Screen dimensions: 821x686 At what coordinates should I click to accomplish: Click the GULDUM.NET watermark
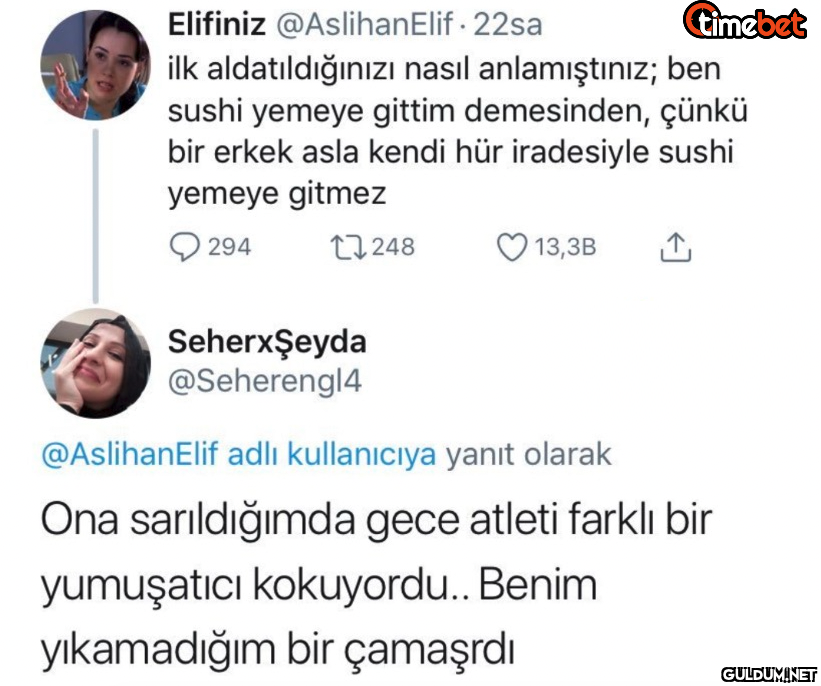coord(769,674)
